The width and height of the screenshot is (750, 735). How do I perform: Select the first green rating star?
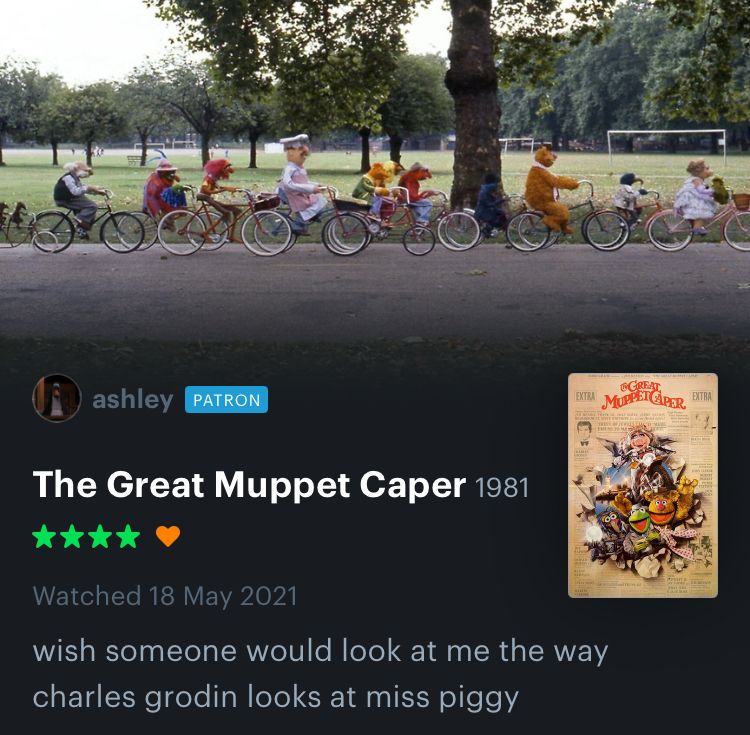(x=44, y=536)
